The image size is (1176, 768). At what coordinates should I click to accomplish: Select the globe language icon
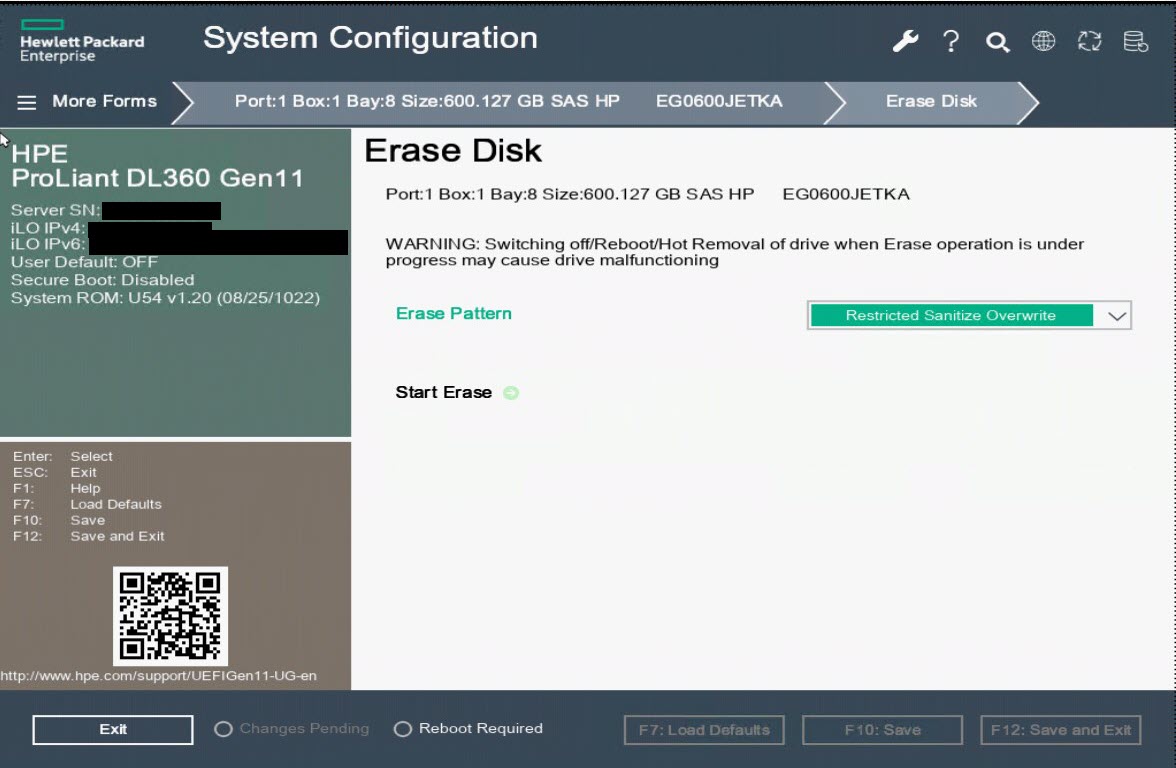click(1043, 42)
